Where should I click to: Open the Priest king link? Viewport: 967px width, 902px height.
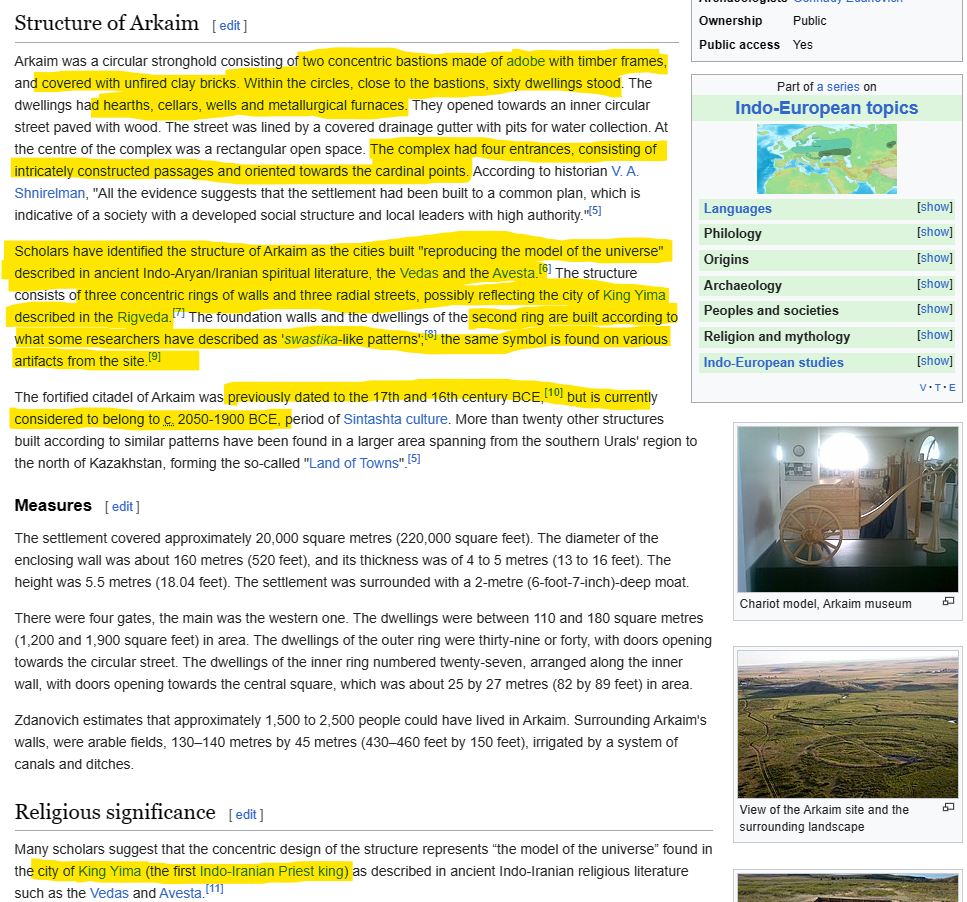(x=311, y=872)
